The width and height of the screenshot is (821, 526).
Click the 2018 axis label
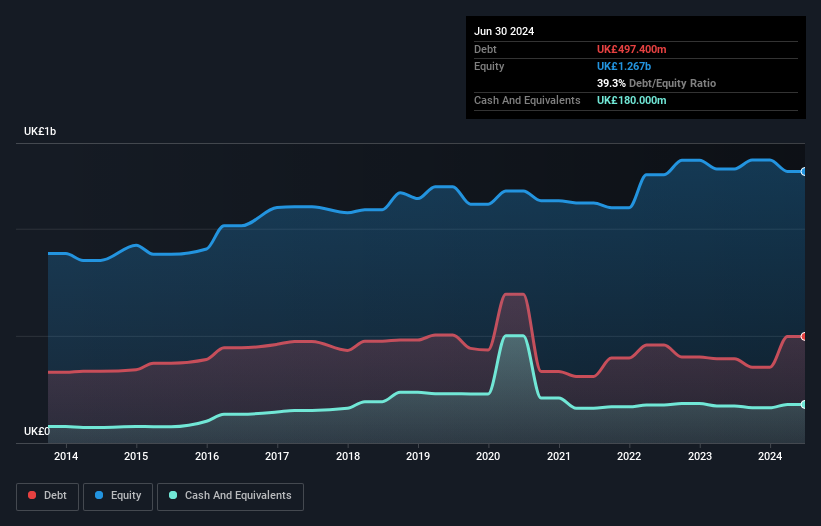tap(348, 456)
